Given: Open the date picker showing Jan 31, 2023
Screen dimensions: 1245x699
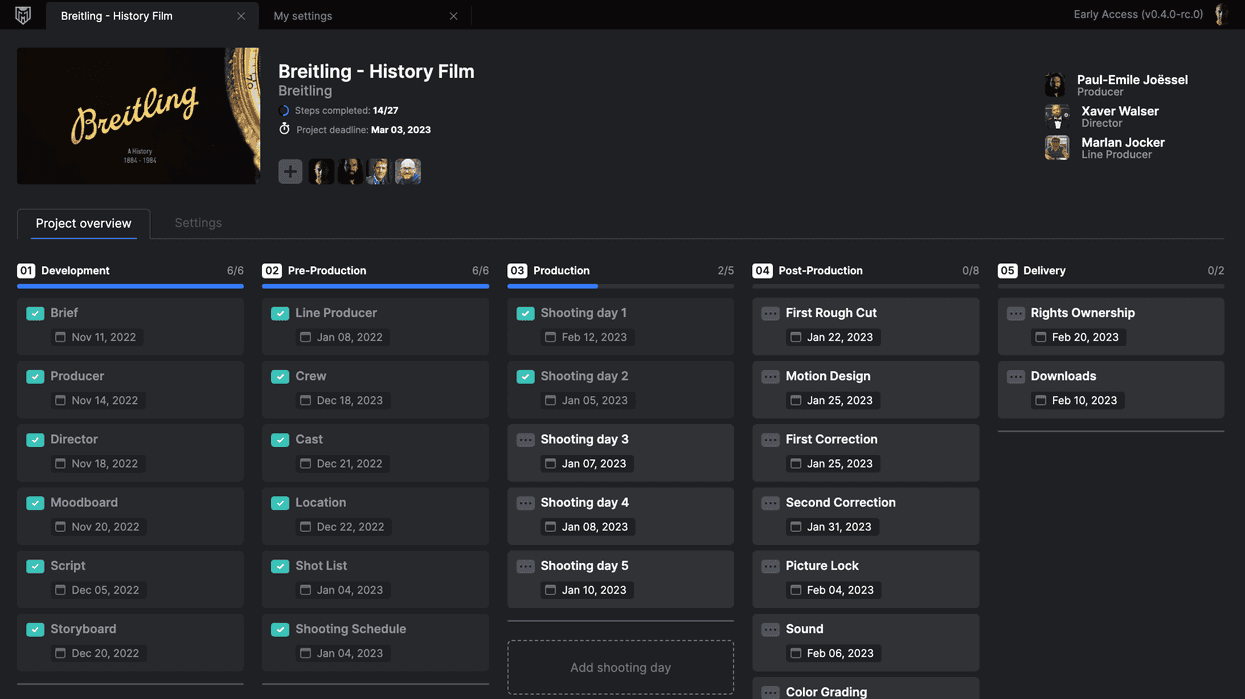Looking at the screenshot, I should [x=832, y=526].
